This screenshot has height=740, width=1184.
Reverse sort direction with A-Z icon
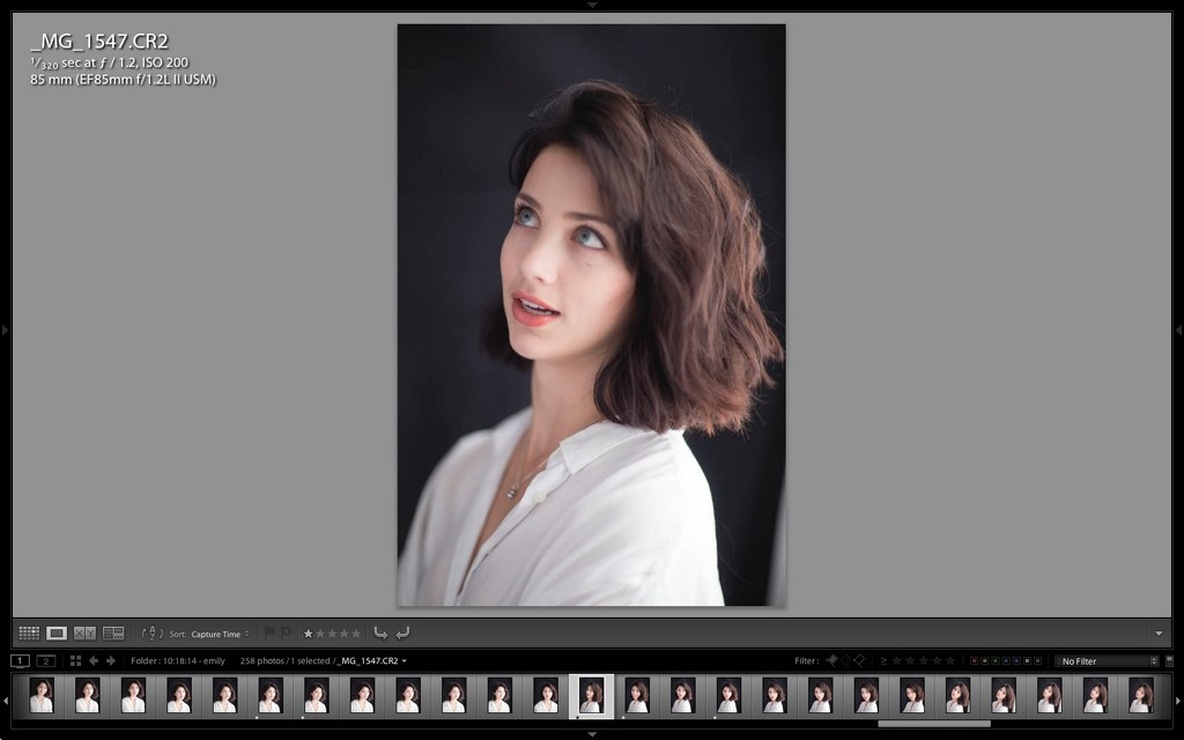pos(153,633)
